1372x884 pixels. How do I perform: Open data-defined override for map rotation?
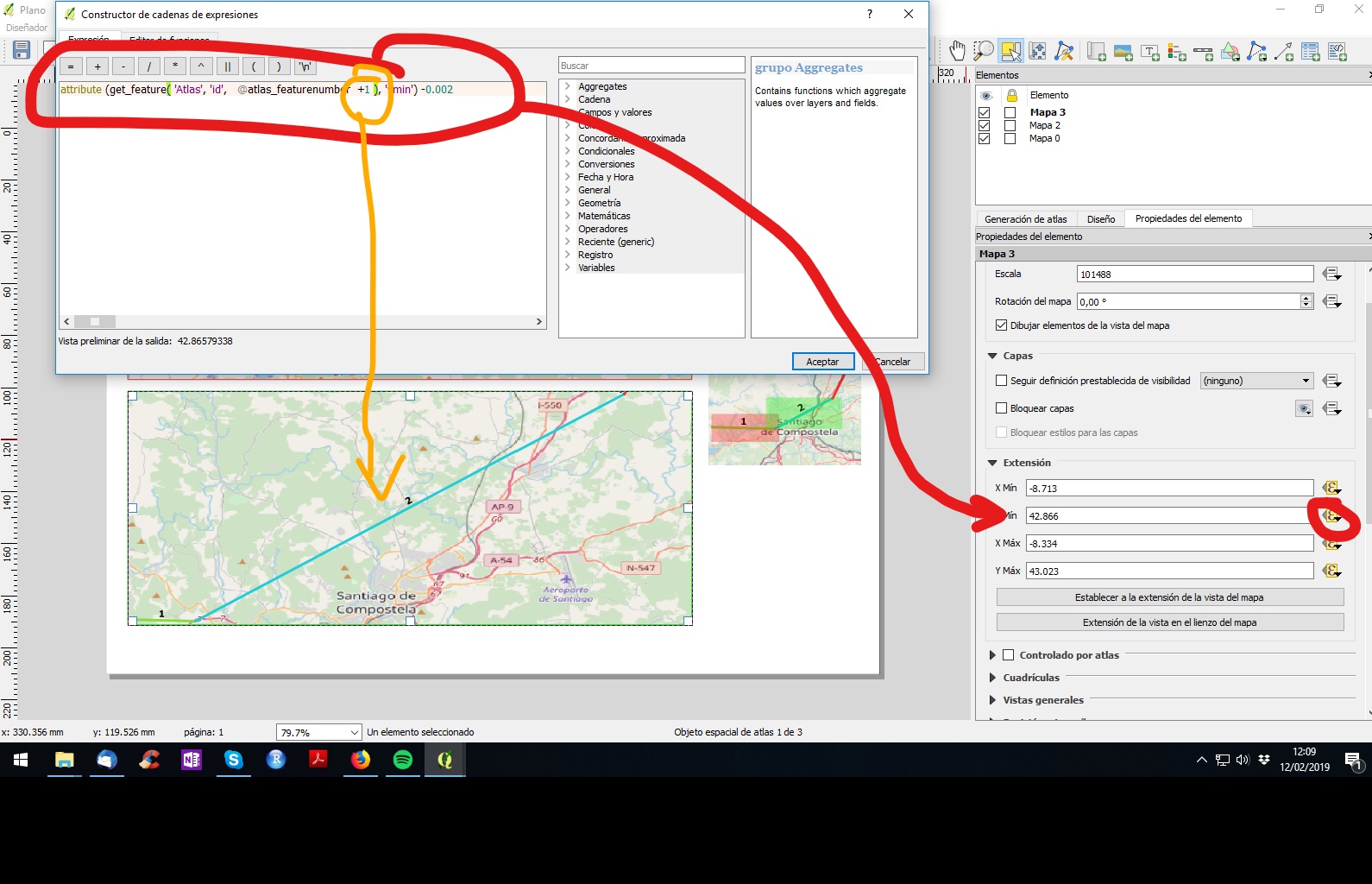click(x=1332, y=301)
